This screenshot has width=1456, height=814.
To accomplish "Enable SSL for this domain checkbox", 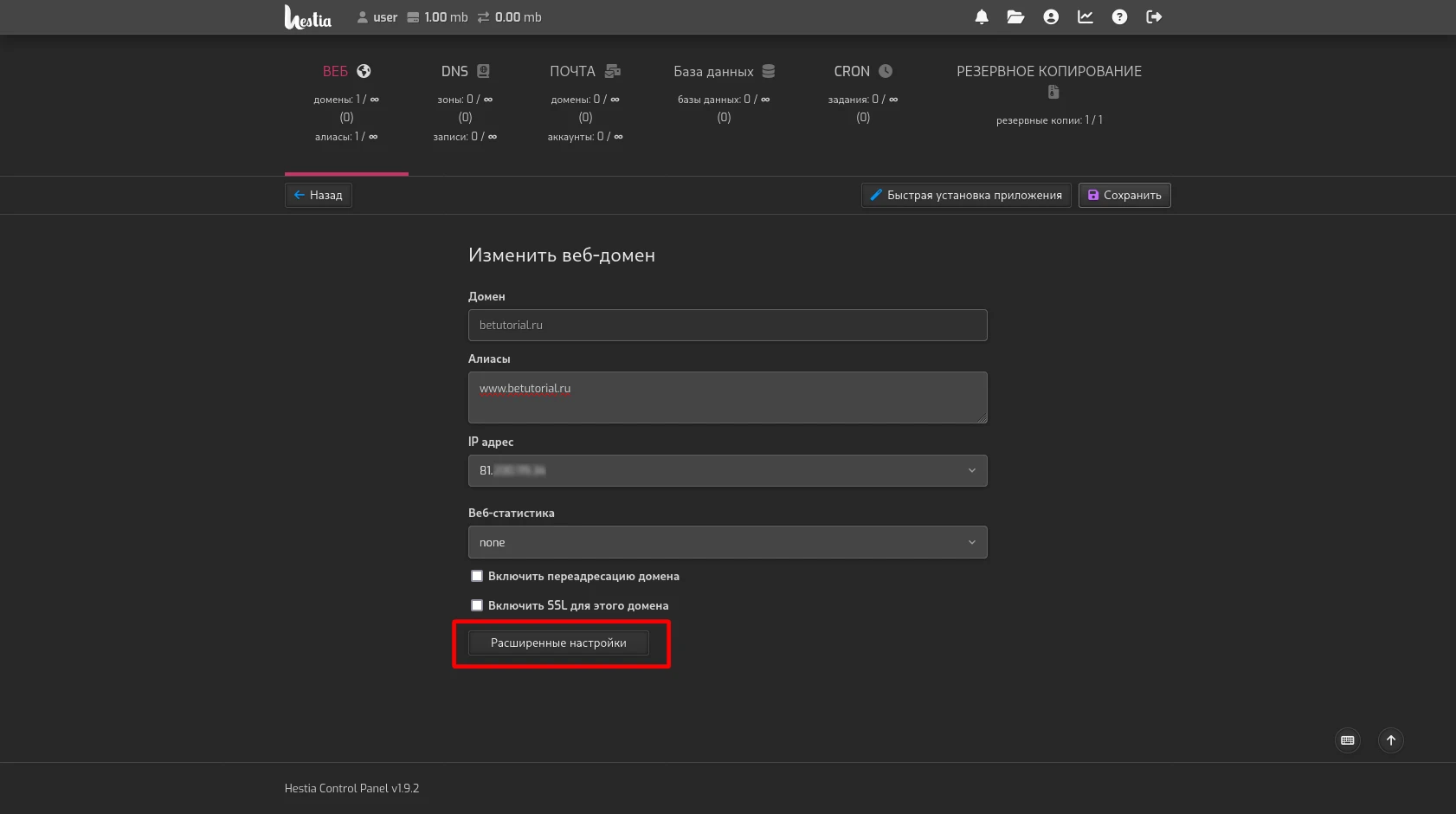I will point(477,605).
